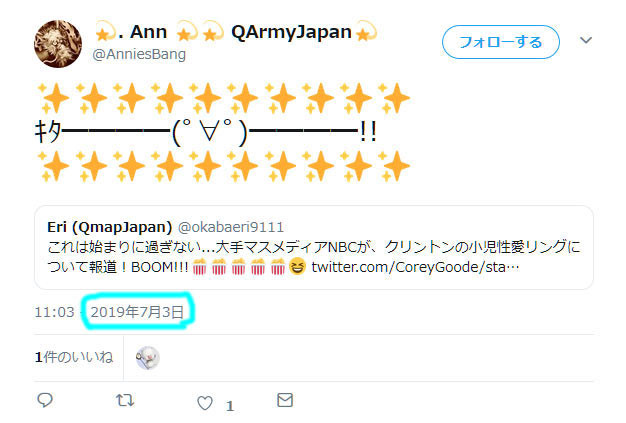Open the quoted tweet by Eri (QmapJapan)

point(314,247)
